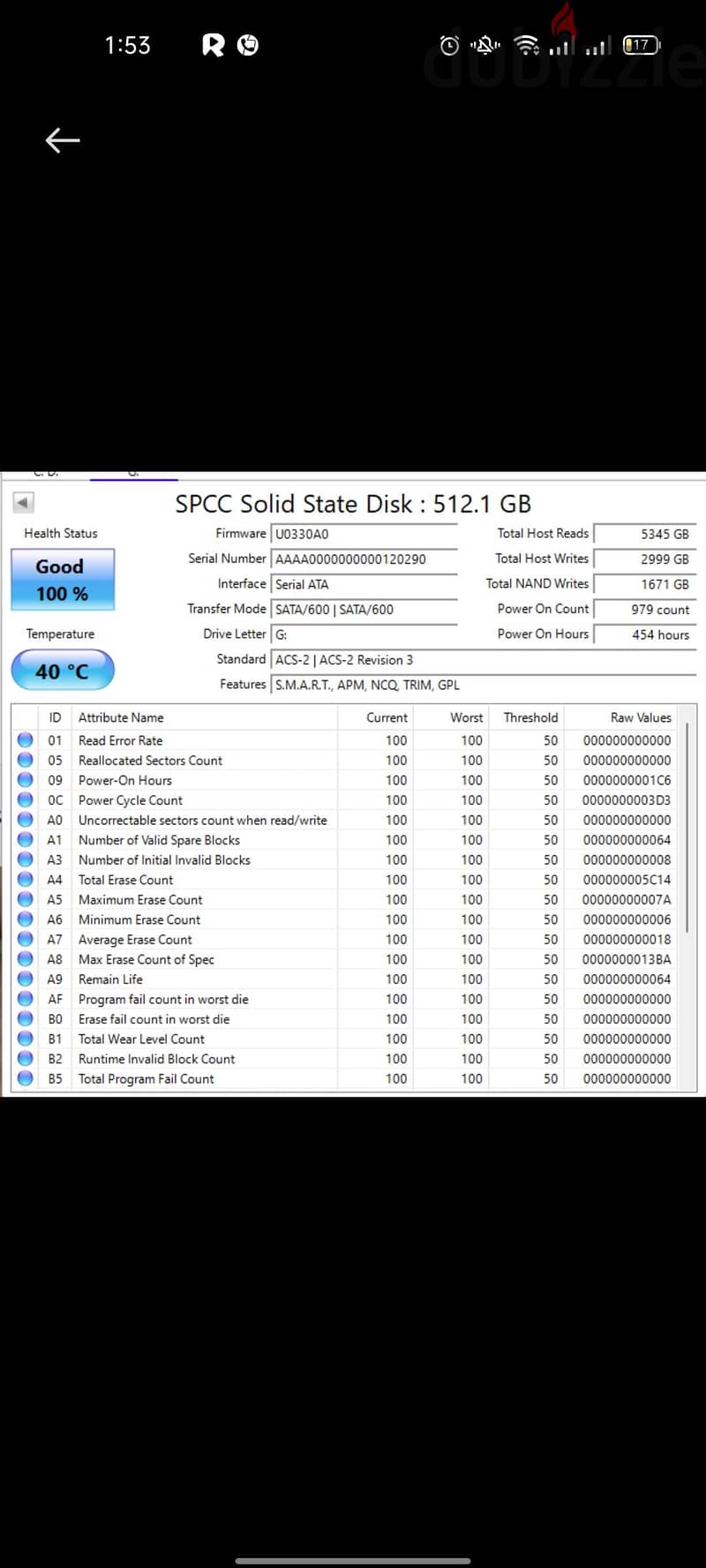Click the Serial Number field

tap(364, 559)
